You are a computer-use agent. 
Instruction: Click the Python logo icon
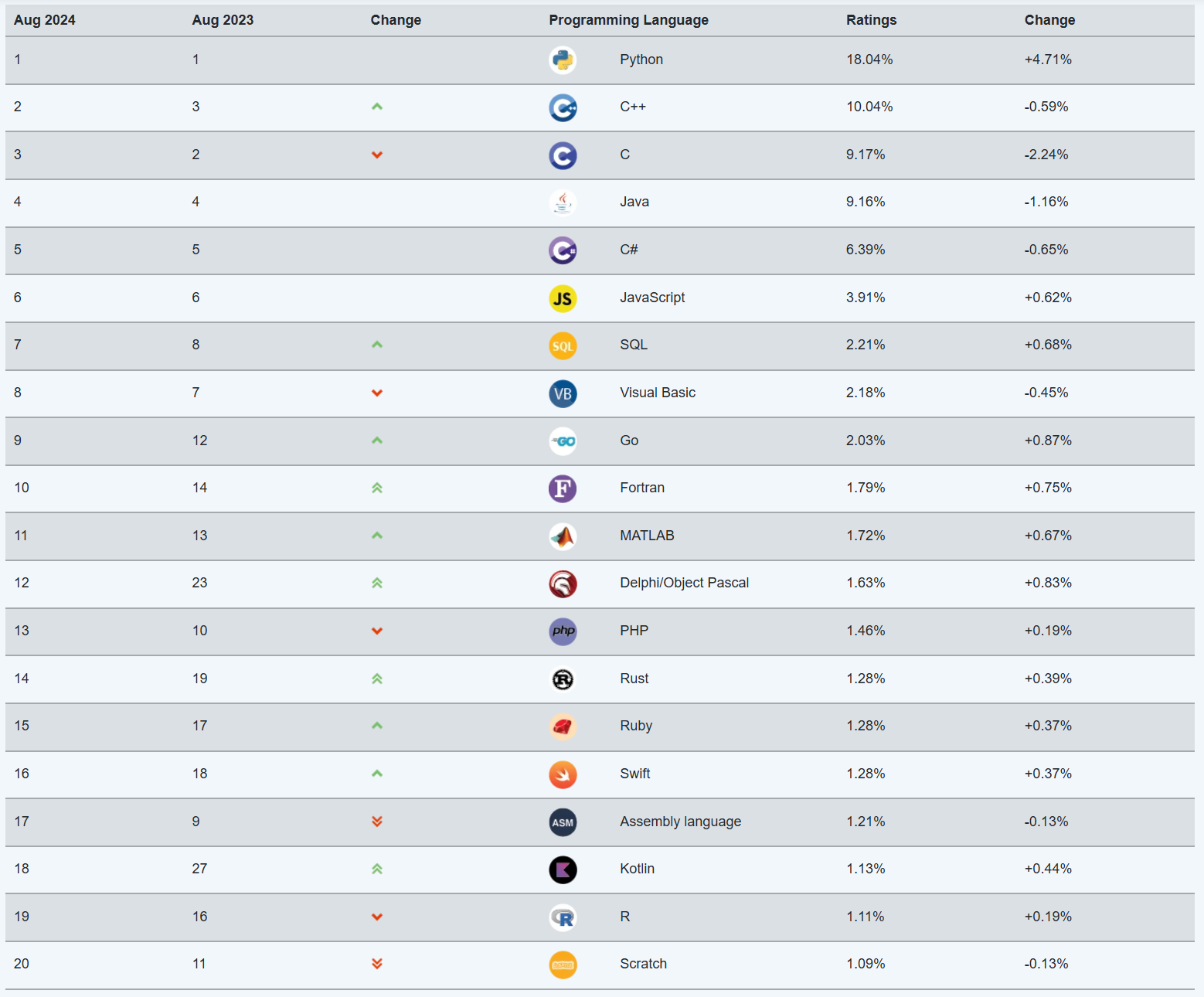[563, 60]
